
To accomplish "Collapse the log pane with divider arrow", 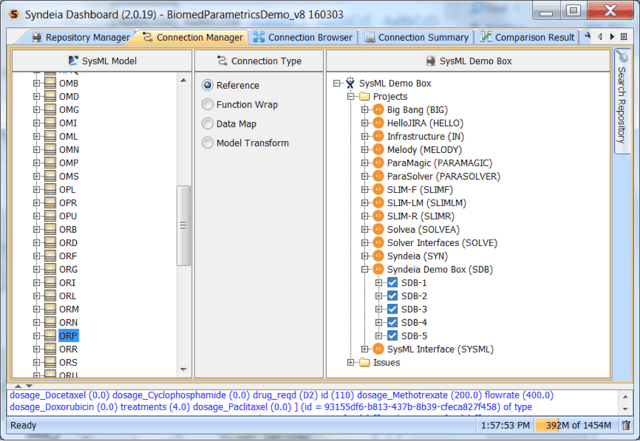I will pyautogui.click(x=29, y=385).
